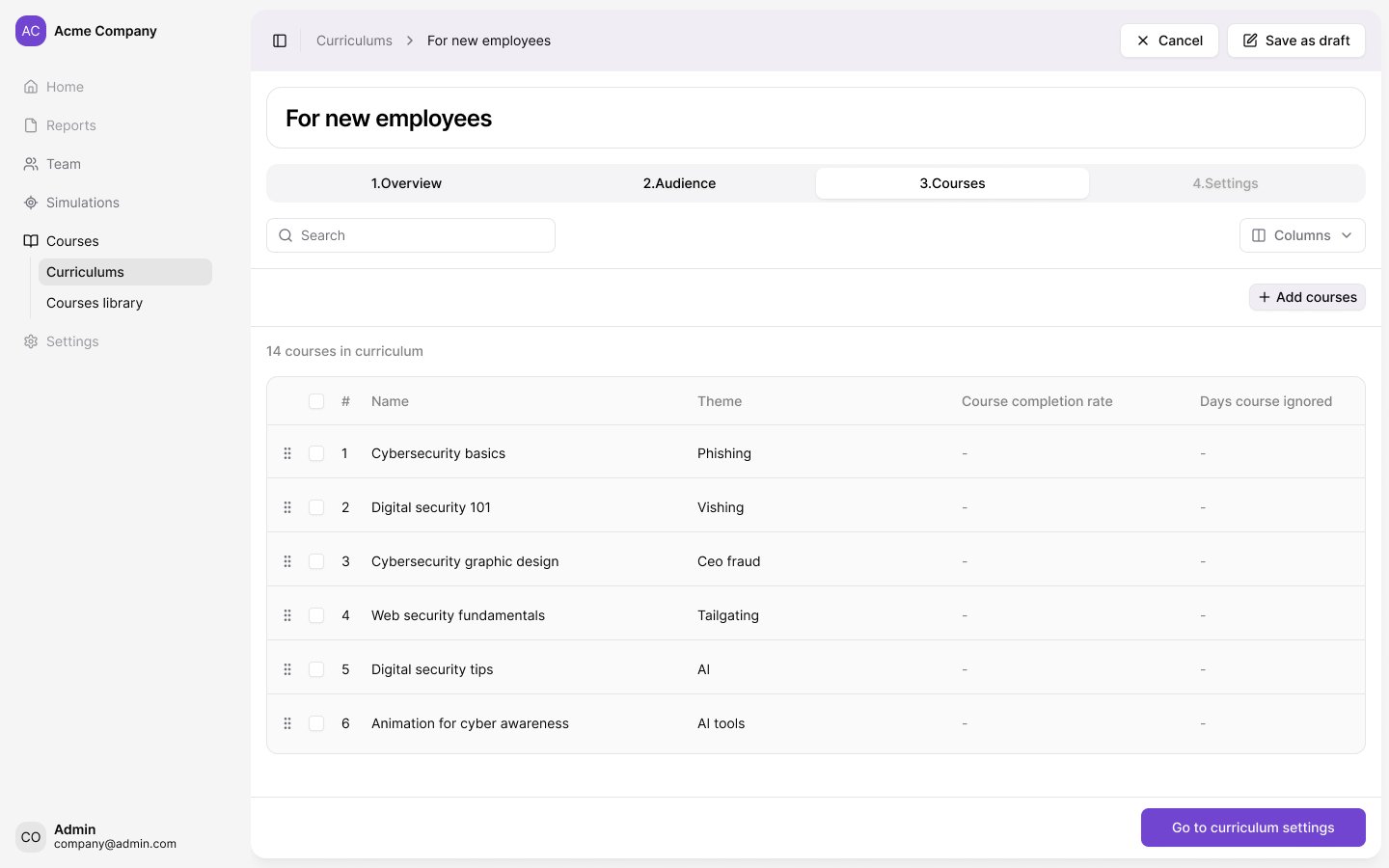Click the Reports document icon

point(31,125)
